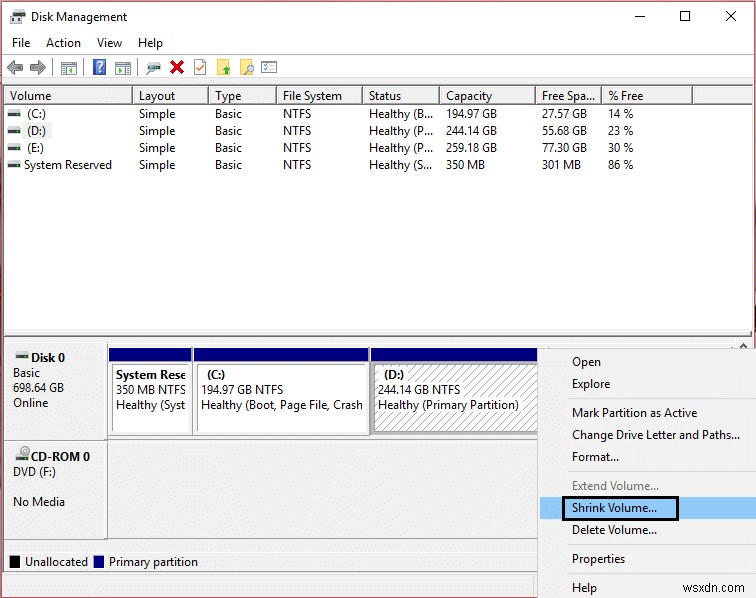Click the red X delete icon
The image size is (756, 598).
177,68
